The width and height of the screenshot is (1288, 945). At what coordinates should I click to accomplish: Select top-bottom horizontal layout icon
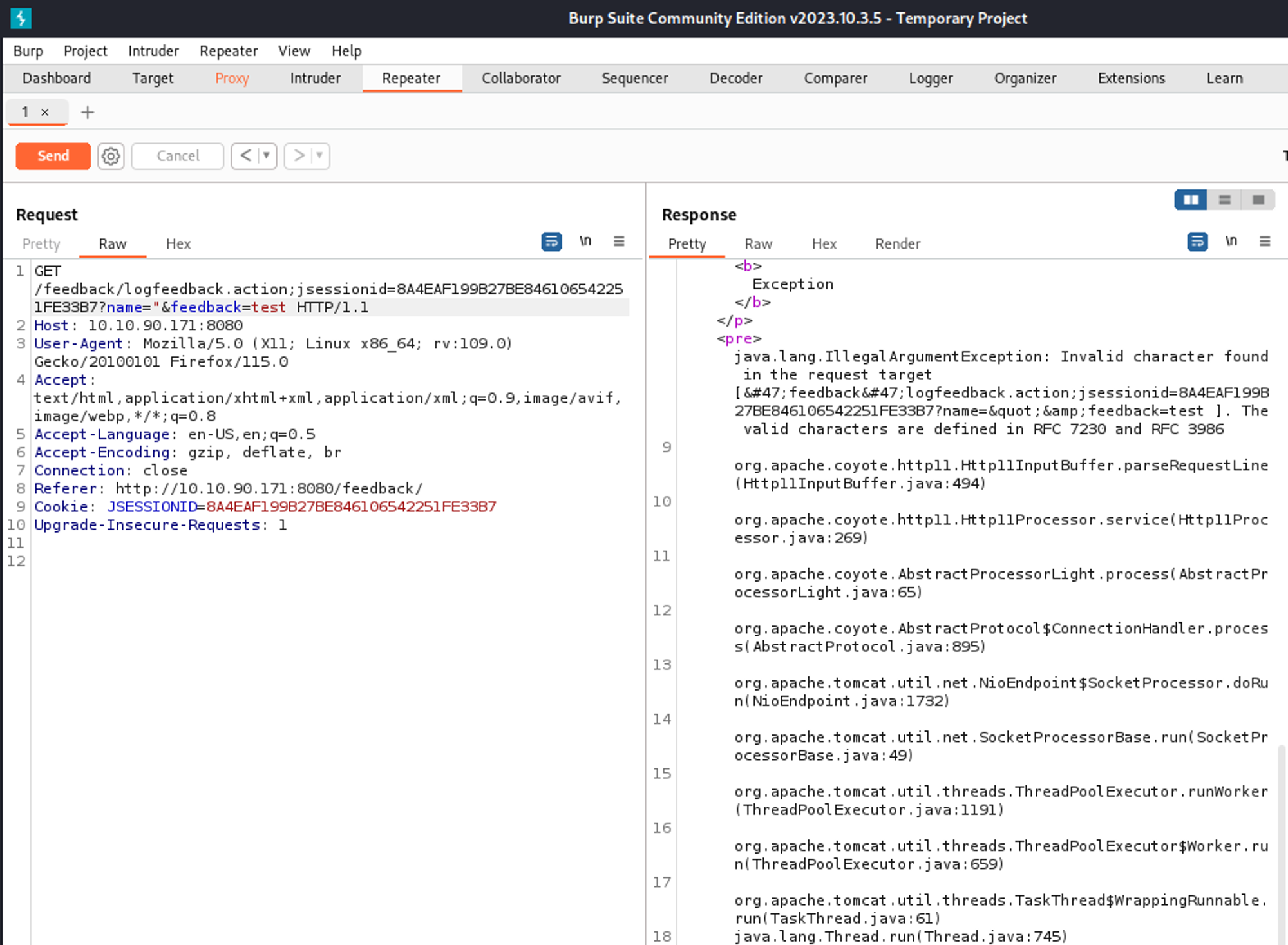[x=1224, y=200]
